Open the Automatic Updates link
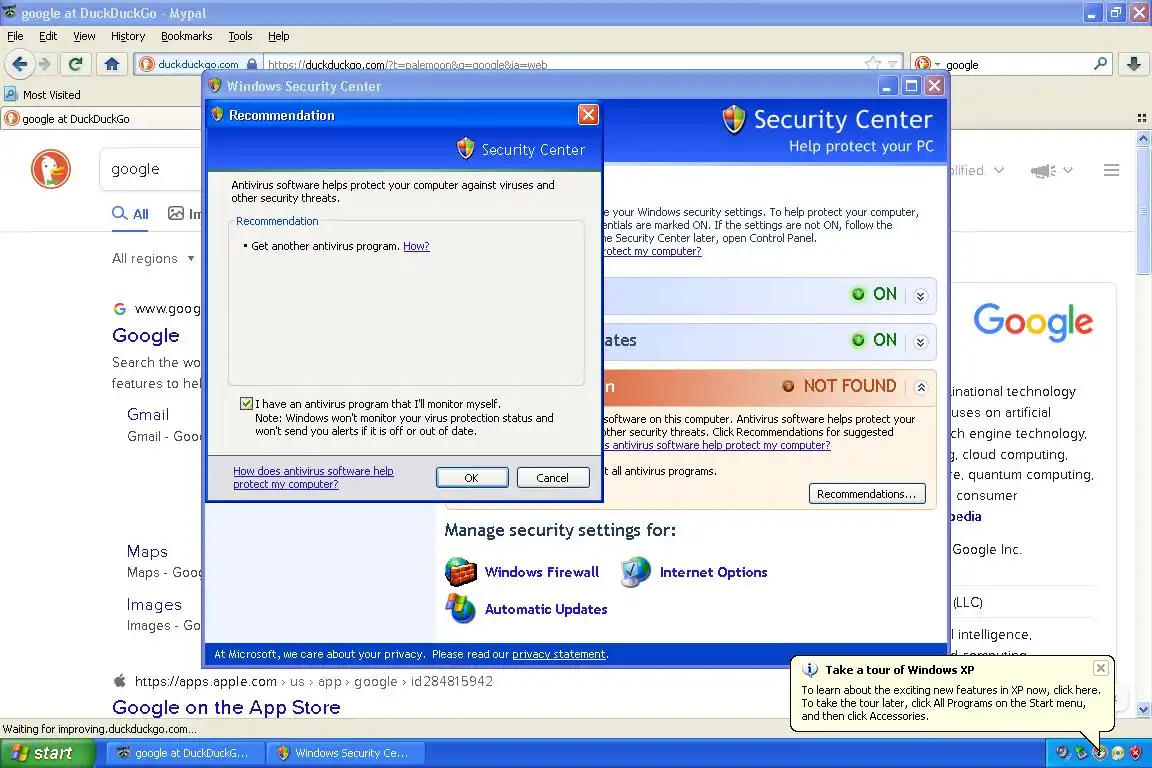This screenshot has width=1152, height=768. point(546,609)
